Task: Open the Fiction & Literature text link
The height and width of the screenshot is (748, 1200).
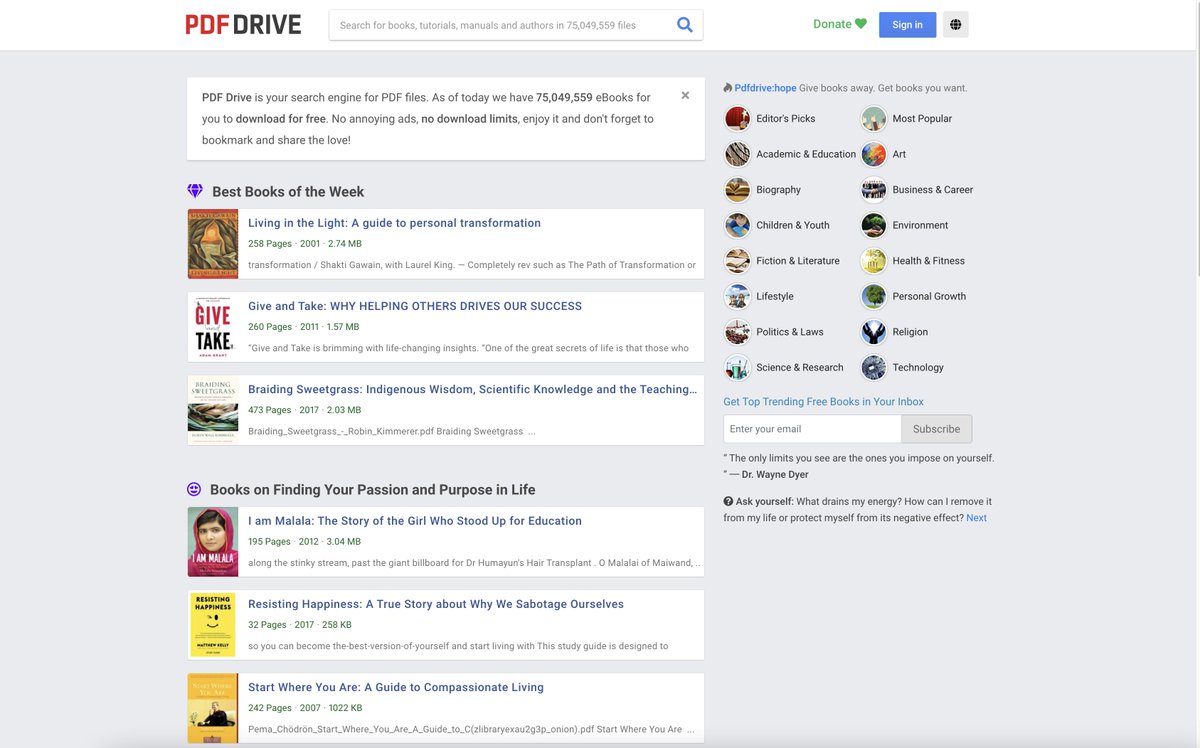Action: click(798, 261)
